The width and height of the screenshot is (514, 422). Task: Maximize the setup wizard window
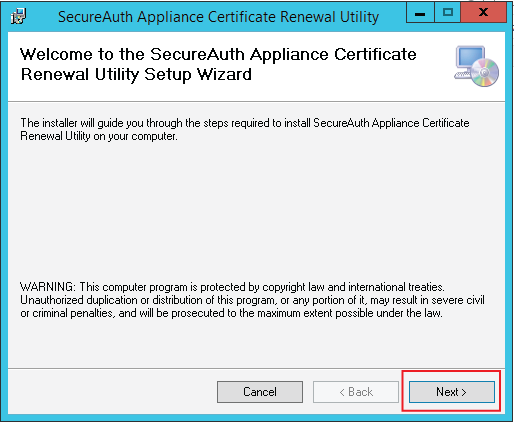448,13
